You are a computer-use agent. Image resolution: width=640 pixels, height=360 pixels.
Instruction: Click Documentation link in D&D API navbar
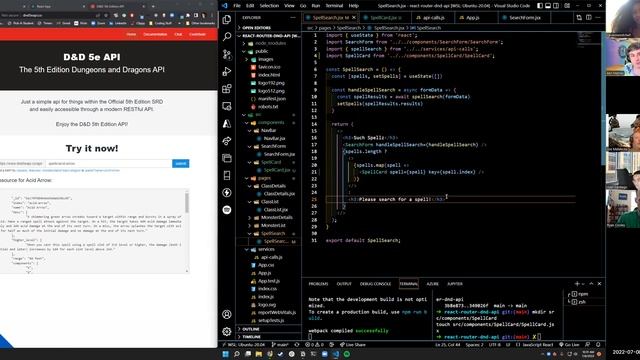click(x=155, y=34)
